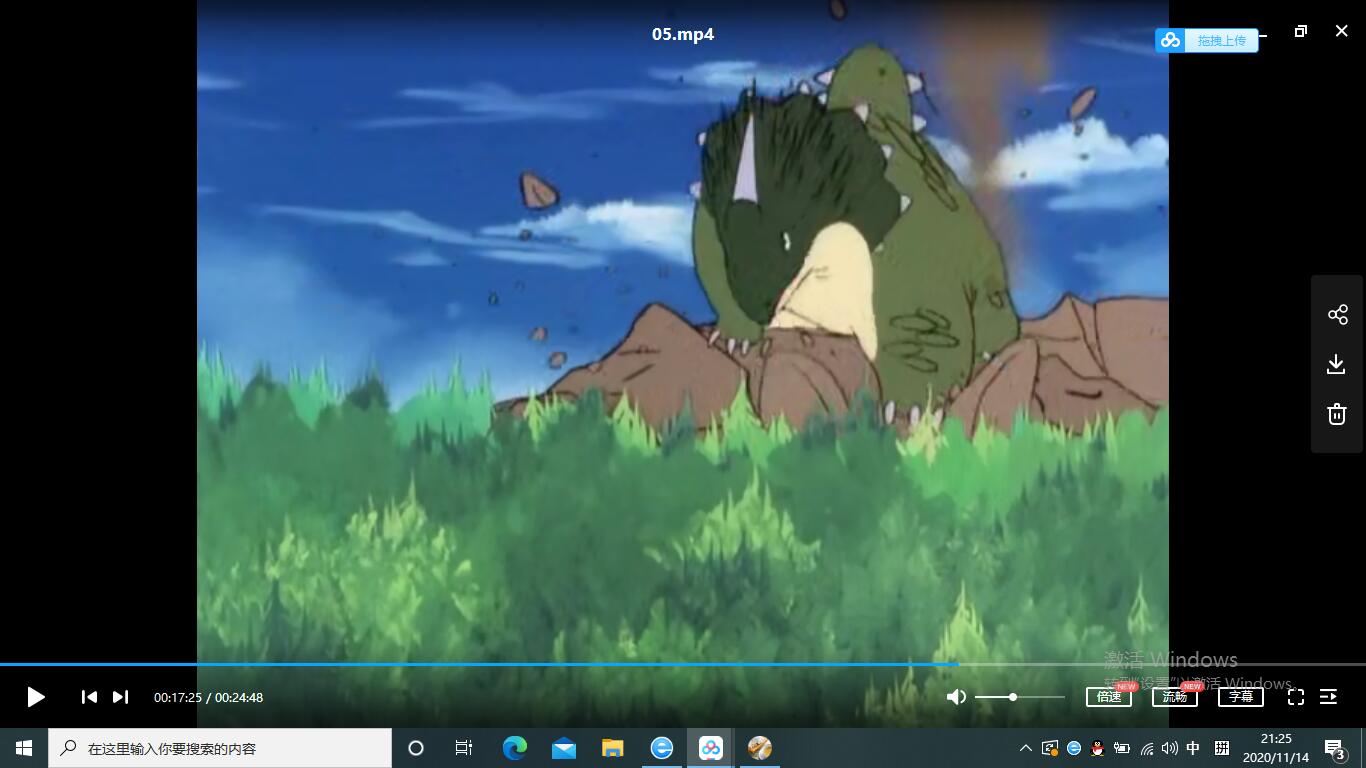Toggle the 中 input language indicator
1366x768 pixels.
click(x=1193, y=748)
